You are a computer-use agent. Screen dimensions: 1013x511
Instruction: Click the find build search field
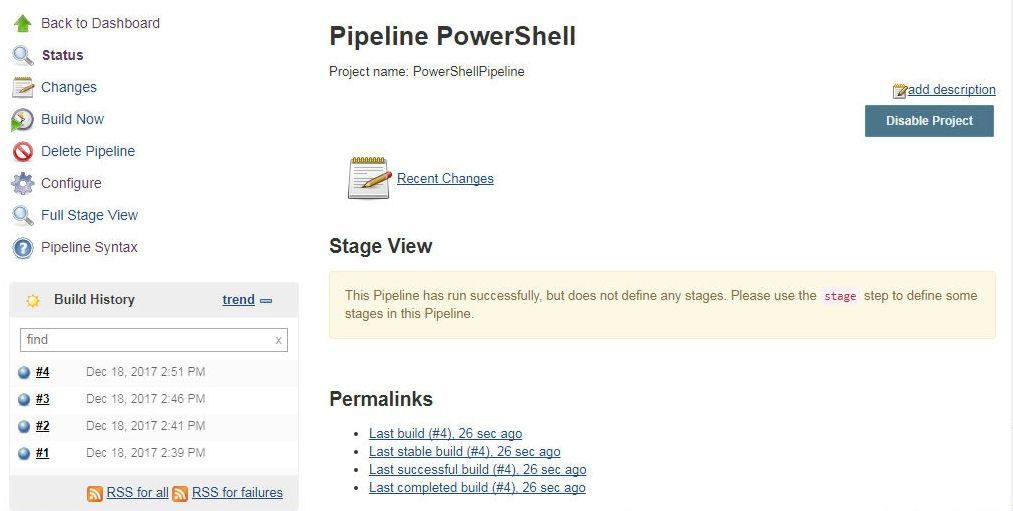tap(154, 340)
